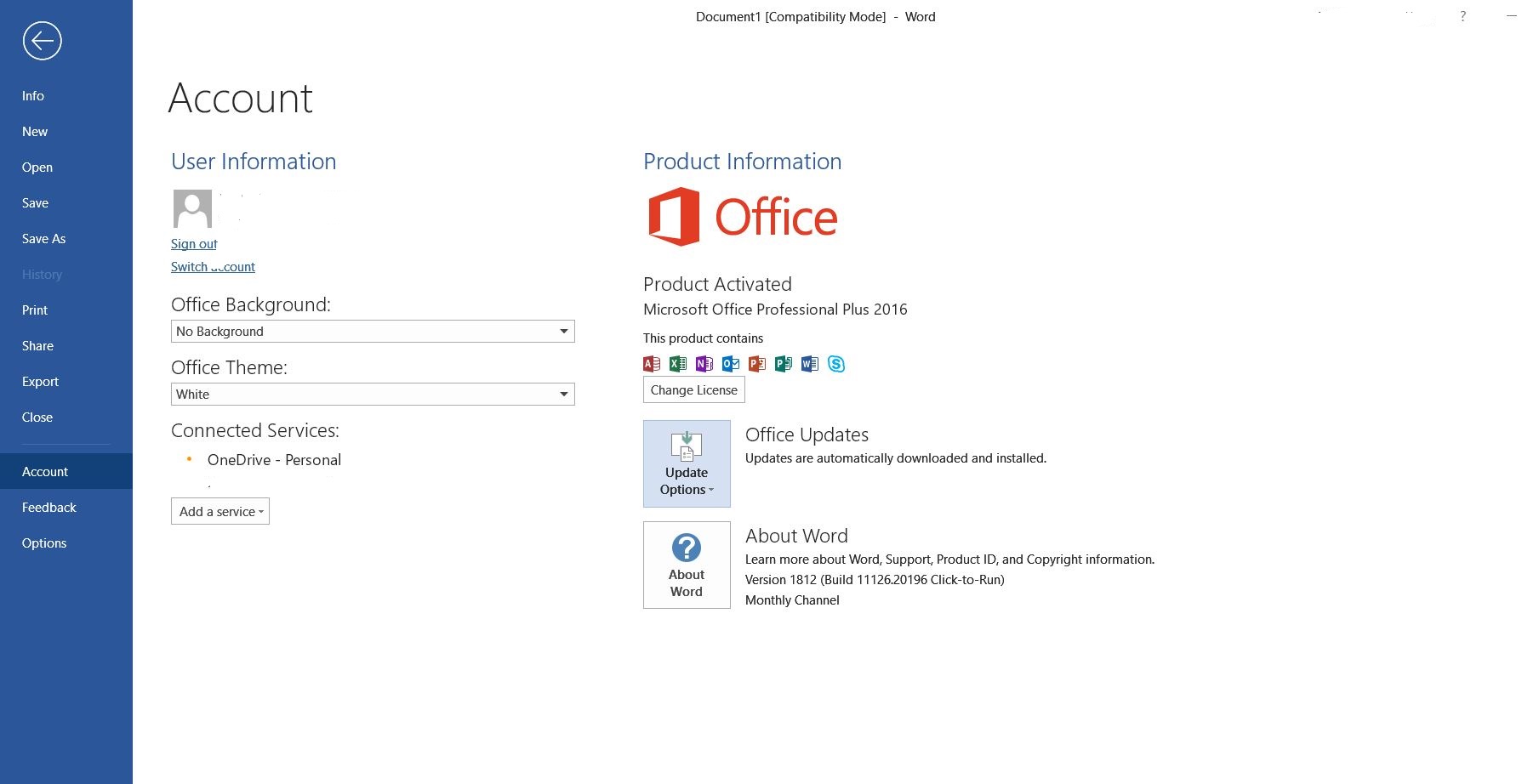Click the This product contains label
Screen dimensions: 1528x784
(x=703, y=338)
